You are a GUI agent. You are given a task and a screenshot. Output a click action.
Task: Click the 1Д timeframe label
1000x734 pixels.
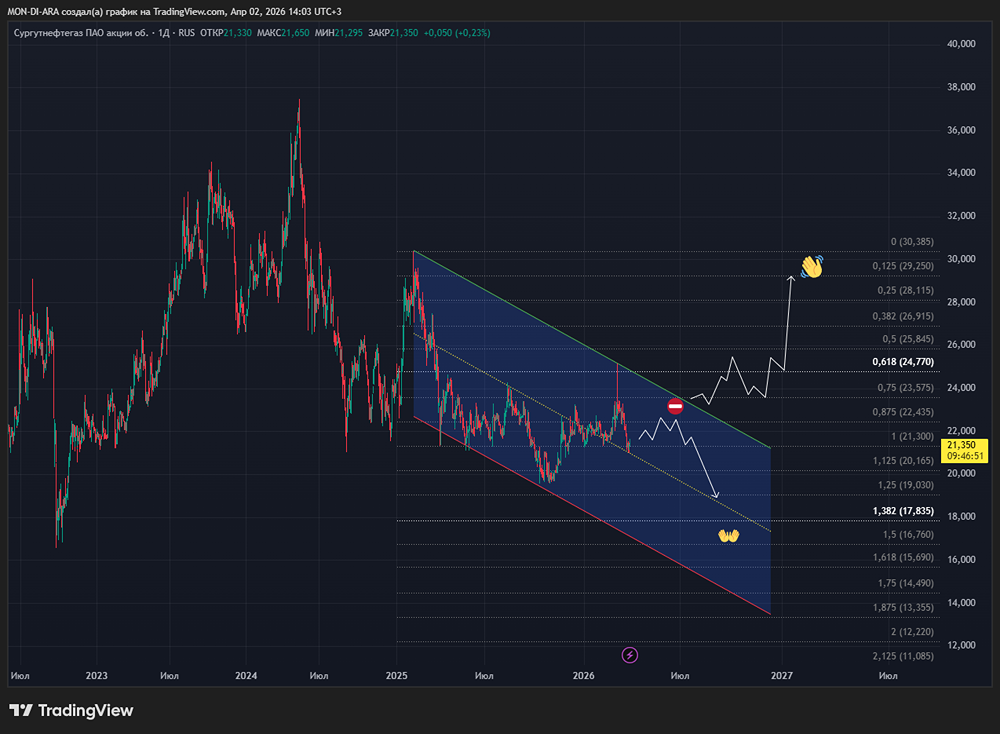(x=164, y=33)
